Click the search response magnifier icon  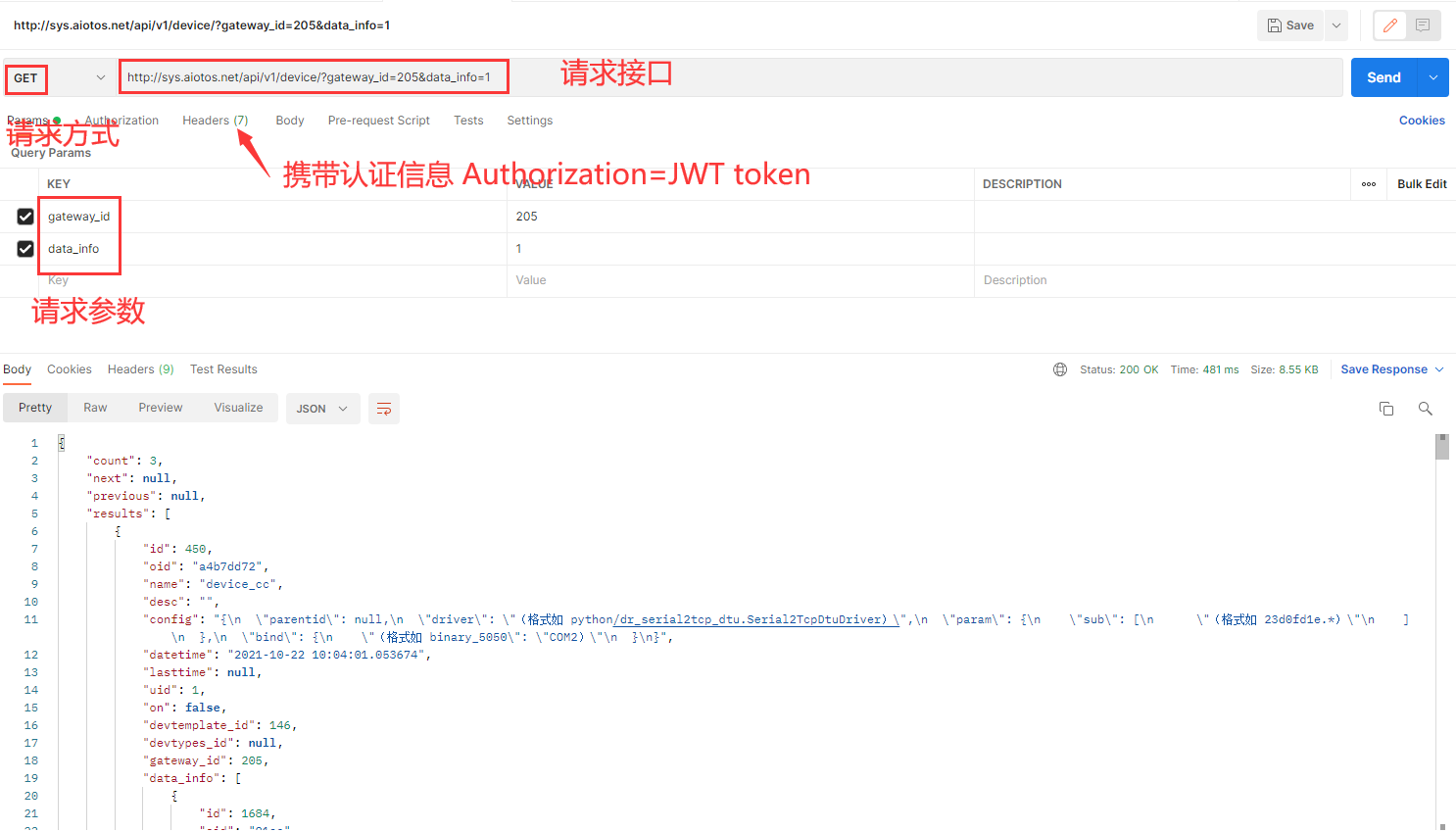(x=1425, y=409)
